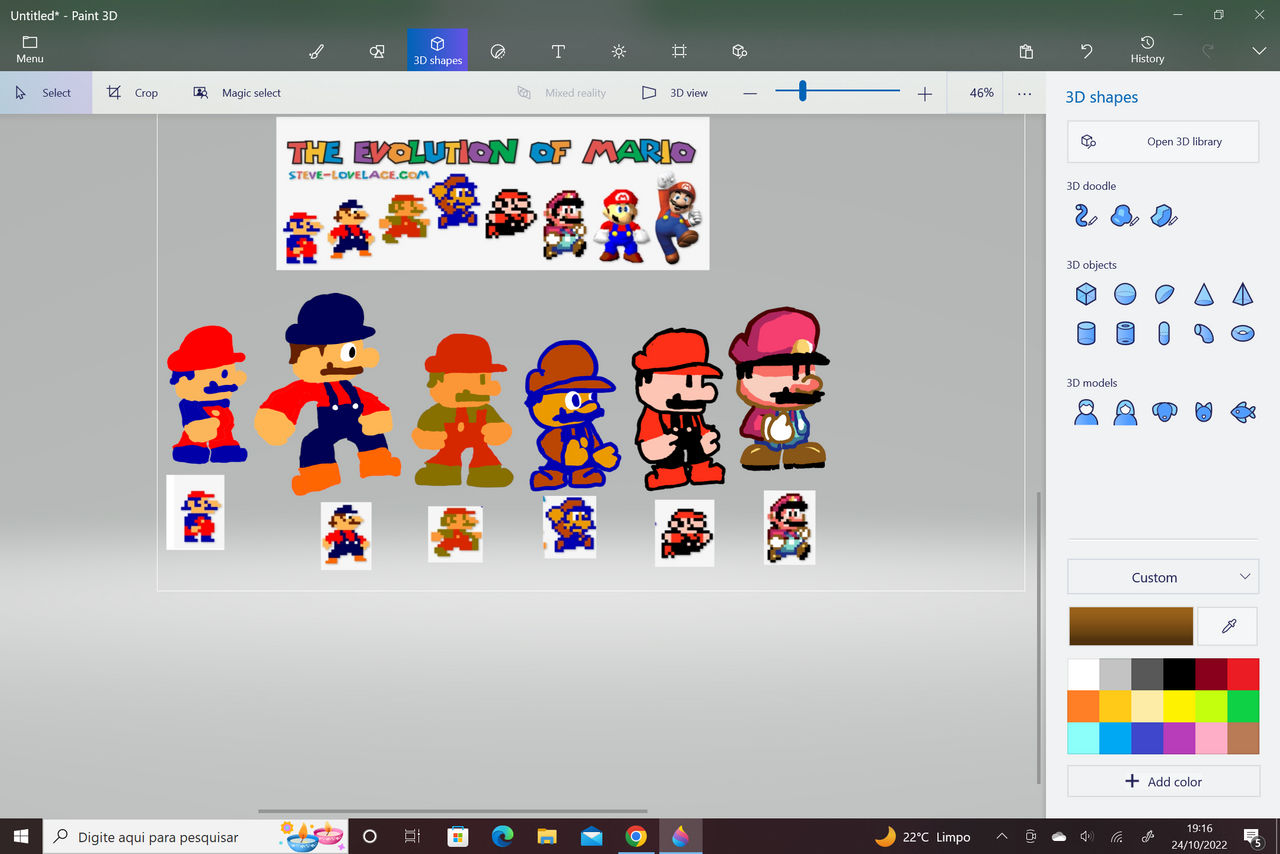Open Microsoft Edge from the taskbar
Image resolution: width=1280 pixels, height=854 pixels.
(x=502, y=836)
